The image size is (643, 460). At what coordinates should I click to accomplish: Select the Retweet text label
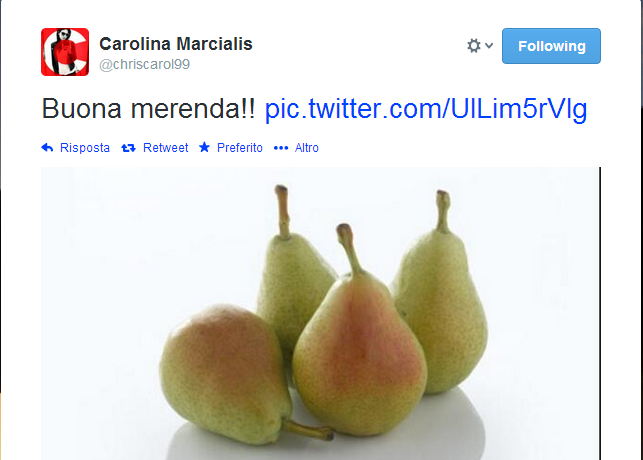165,148
